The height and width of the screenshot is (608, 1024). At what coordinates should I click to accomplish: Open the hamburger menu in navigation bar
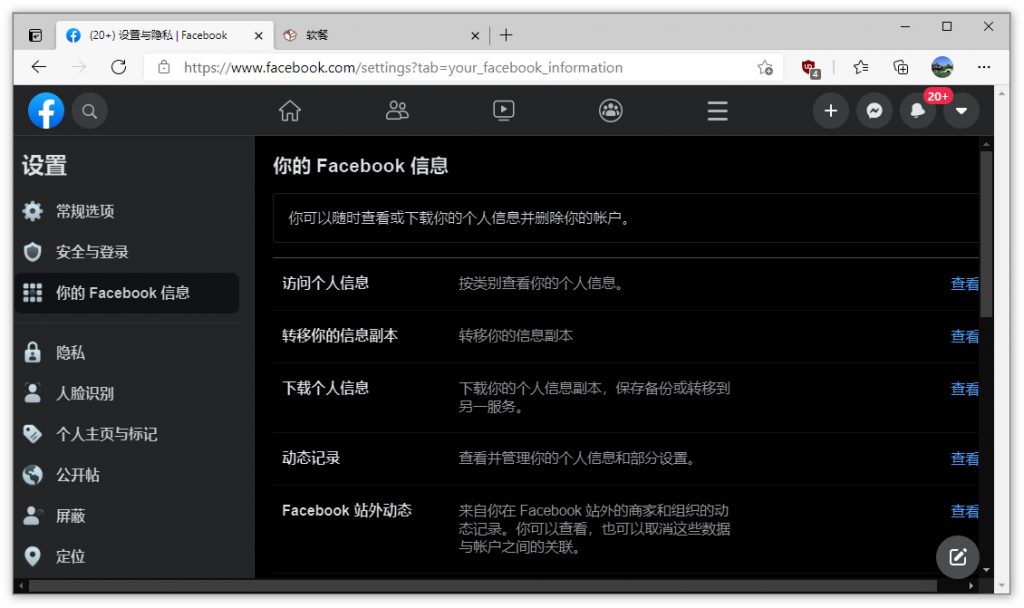point(717,111)
